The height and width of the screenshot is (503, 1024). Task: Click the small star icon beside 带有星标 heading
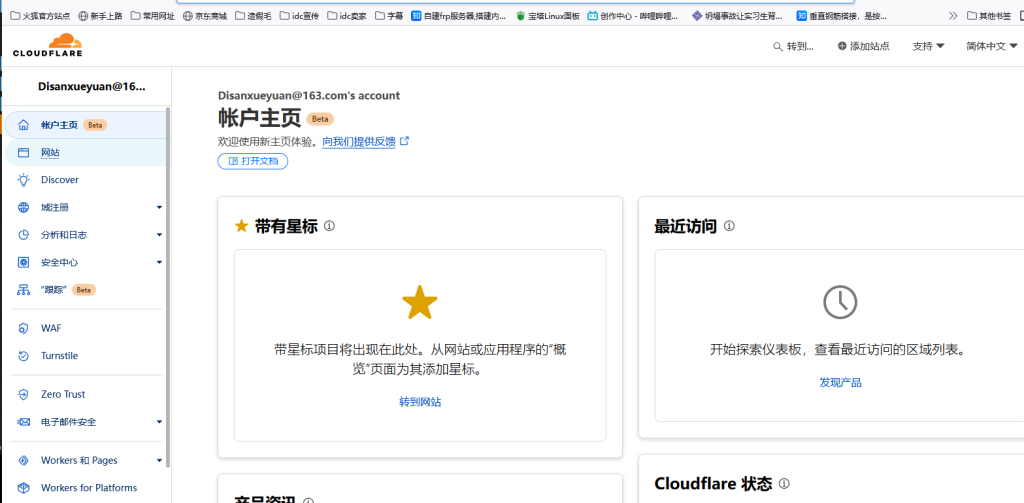(242, 226)
